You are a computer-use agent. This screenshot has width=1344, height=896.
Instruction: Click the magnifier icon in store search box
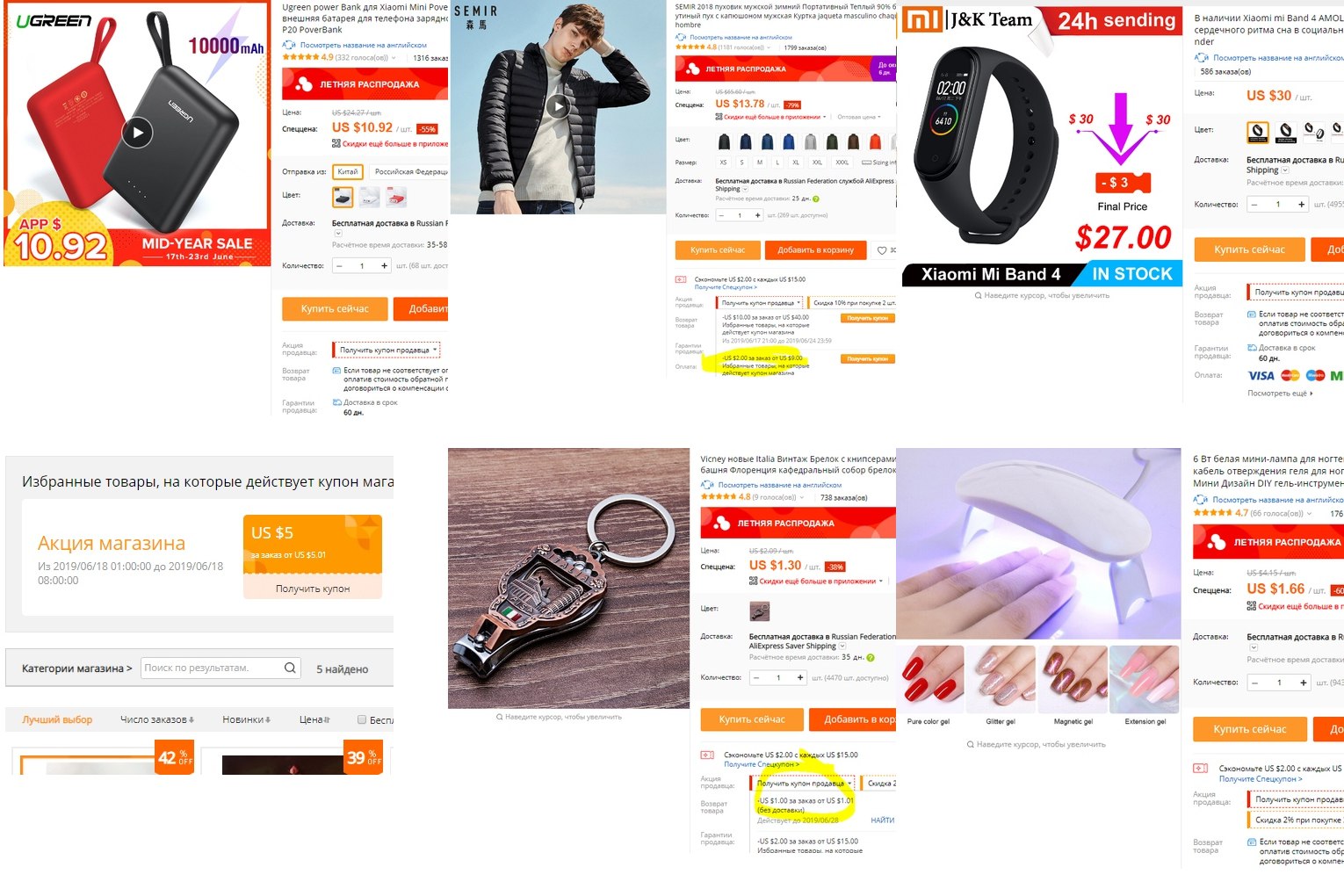tap(290, 668)
